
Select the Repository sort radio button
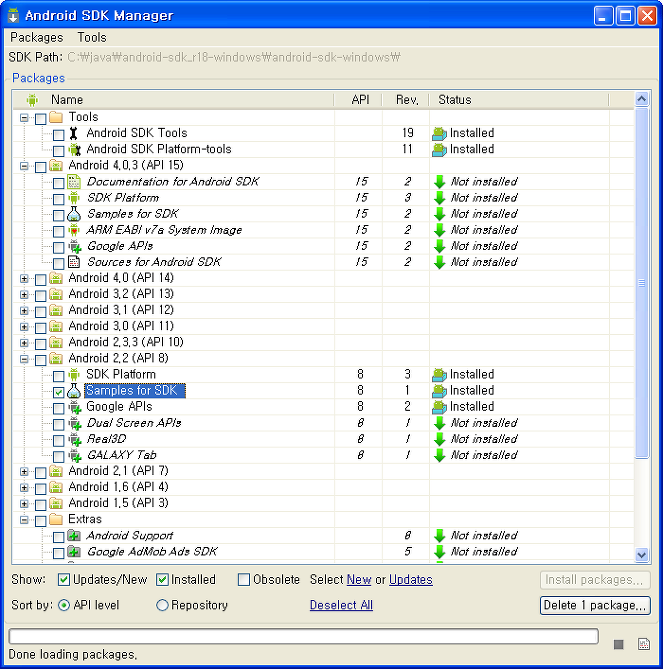click(x=162, y=605)
